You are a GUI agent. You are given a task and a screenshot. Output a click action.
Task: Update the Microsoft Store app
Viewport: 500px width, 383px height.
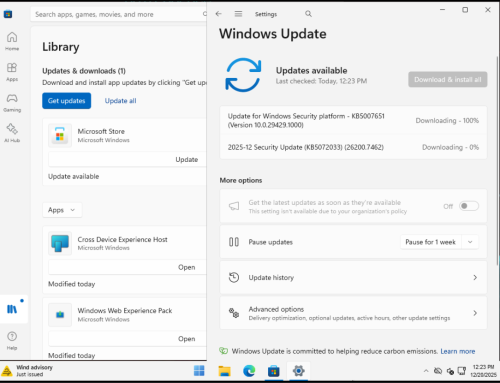pyautogui.click(x=187, y=159)
